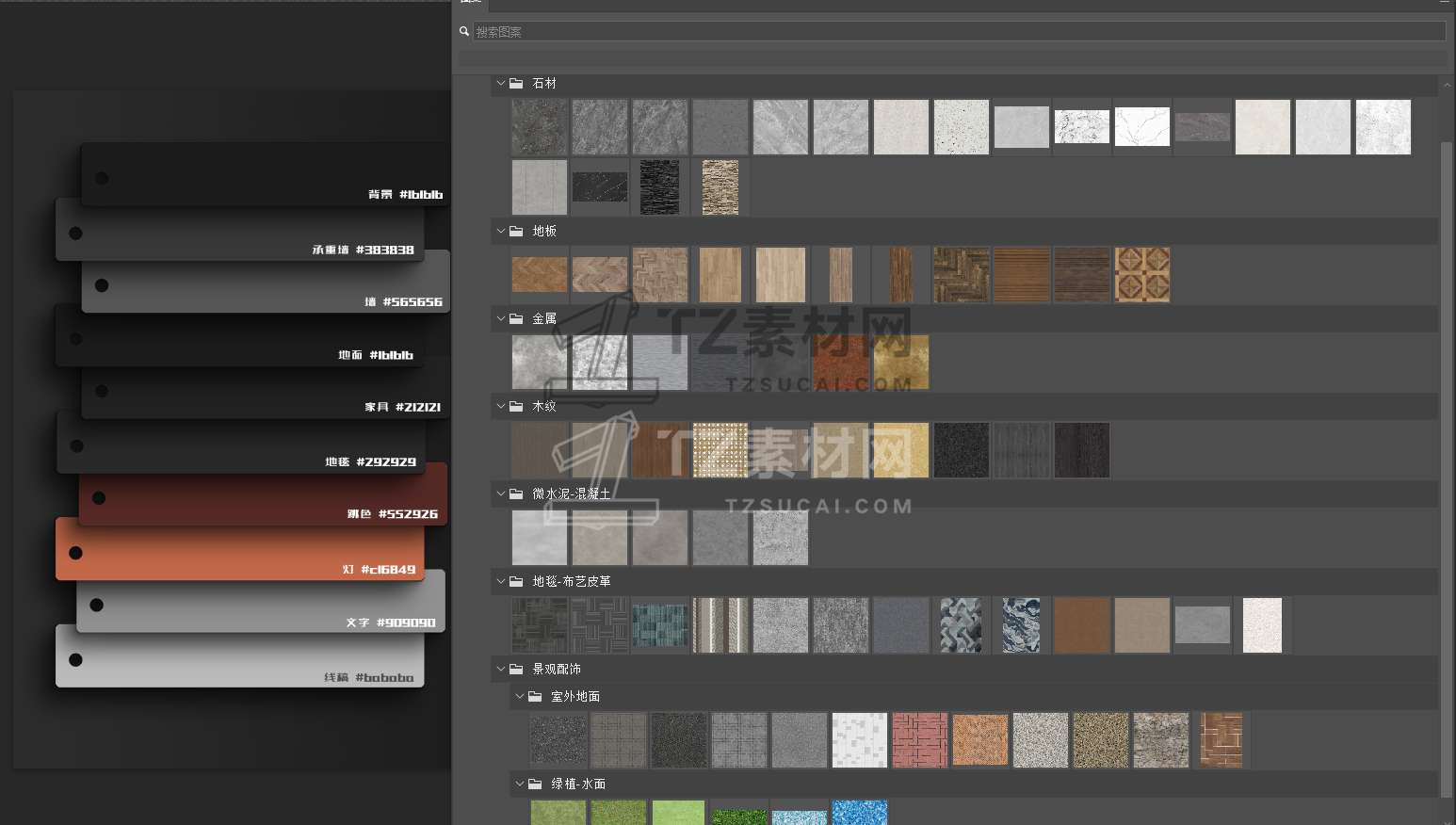
Task: Click the 地毯-布艺皮革 folder icon
Action: (516, 581)
